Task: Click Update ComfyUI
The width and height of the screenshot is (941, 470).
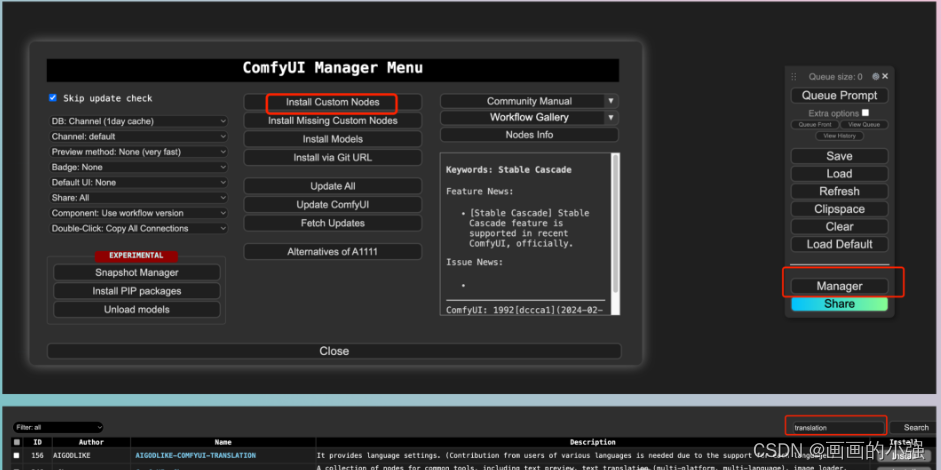Action: point(332,205)
